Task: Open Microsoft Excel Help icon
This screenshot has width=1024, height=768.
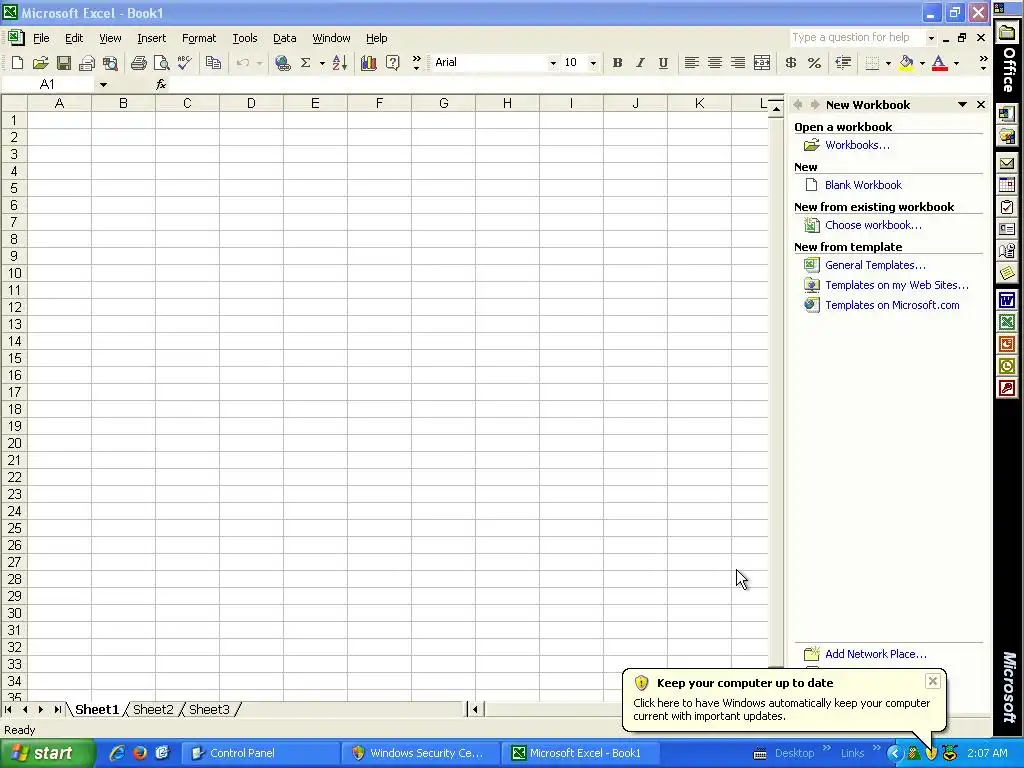Action: (x=392, y=63)
